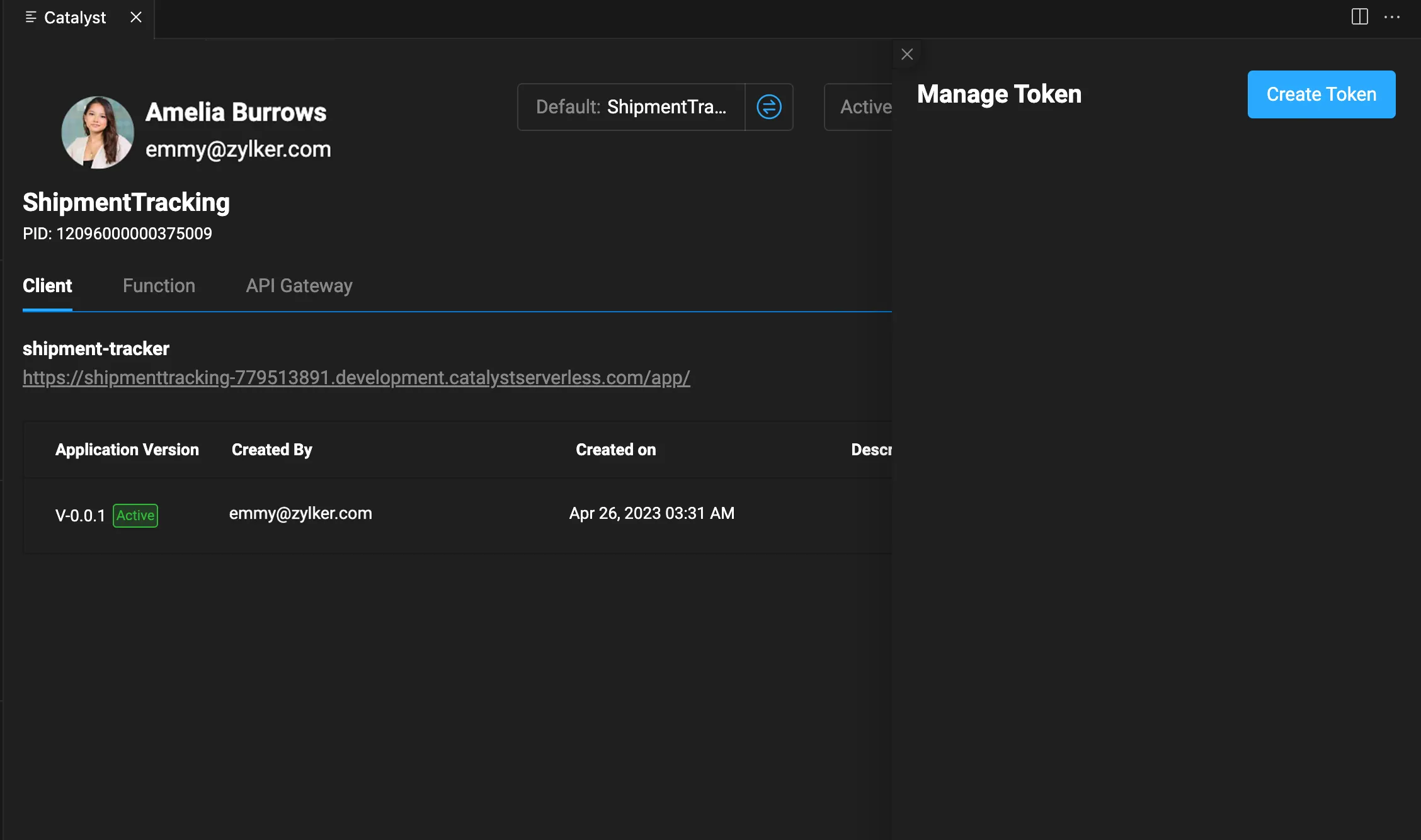The image size is (1421, 840).
Task: Click the Amelia Burrows name
Action: pyautogui.click(x=236, y=112)
